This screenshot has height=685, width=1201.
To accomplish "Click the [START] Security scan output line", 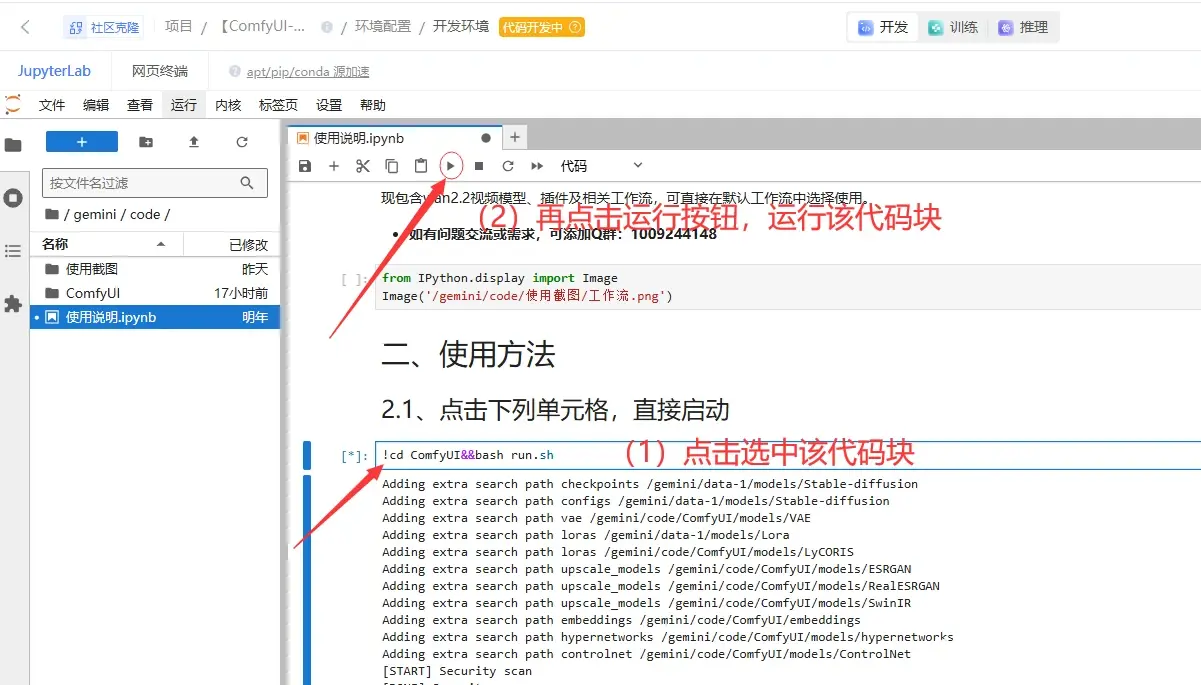I will point(457,671).
